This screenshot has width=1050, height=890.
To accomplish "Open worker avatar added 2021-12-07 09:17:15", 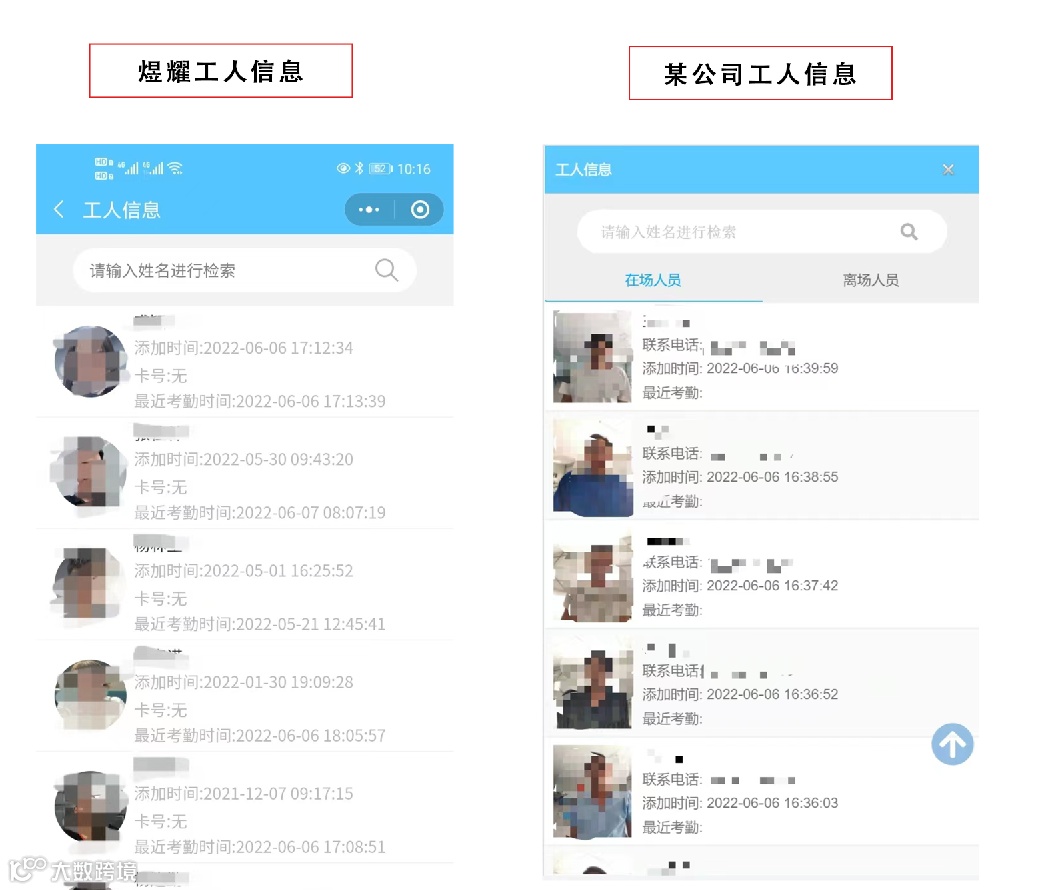I will (90, 806).
